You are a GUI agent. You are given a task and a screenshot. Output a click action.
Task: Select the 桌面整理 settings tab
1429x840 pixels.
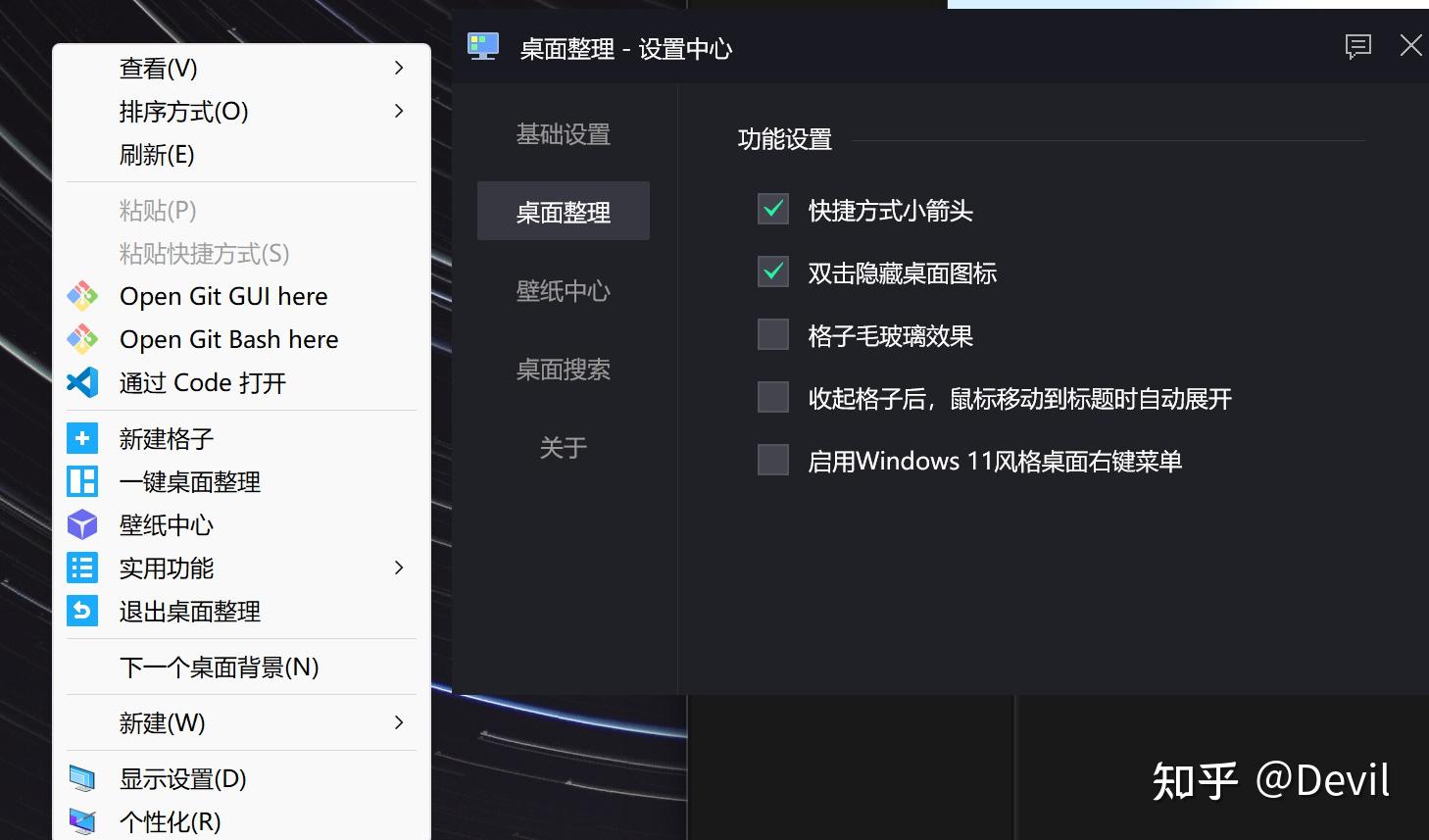(564, 211)
